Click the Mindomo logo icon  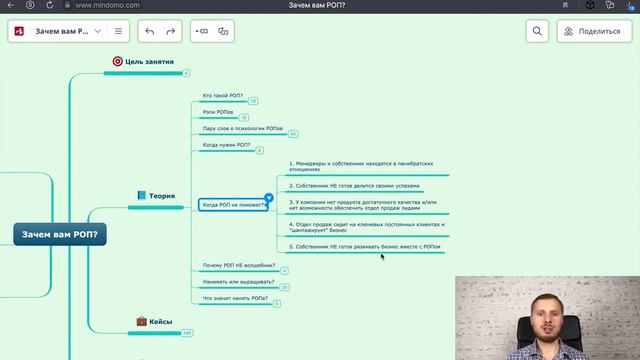pos(19,31)
